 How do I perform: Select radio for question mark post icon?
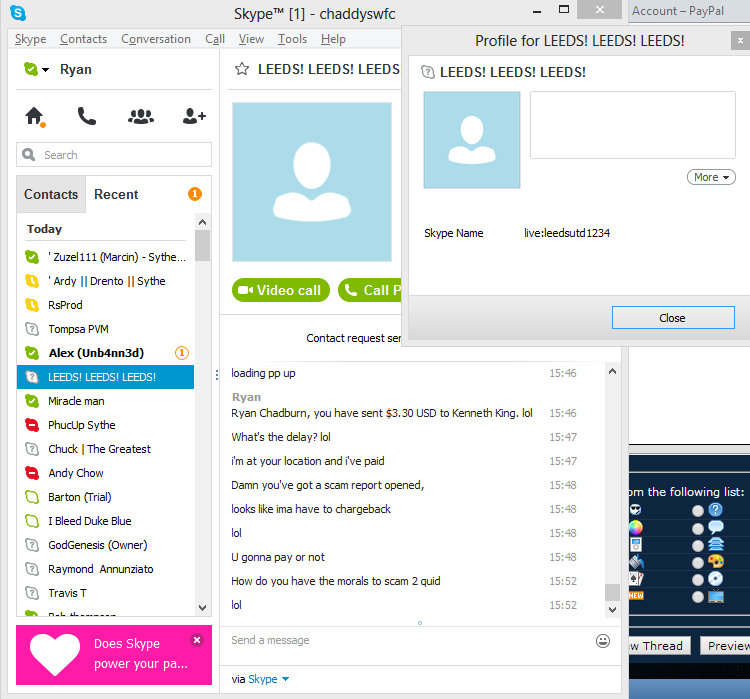(698, 510)
